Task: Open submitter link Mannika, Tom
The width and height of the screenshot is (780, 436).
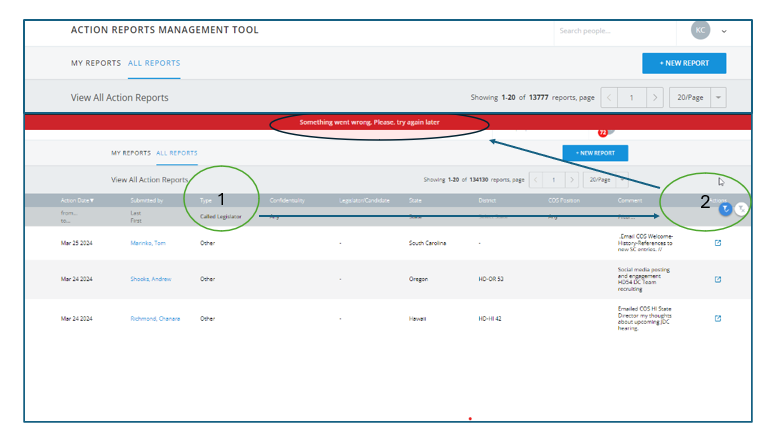Action: 146,242
